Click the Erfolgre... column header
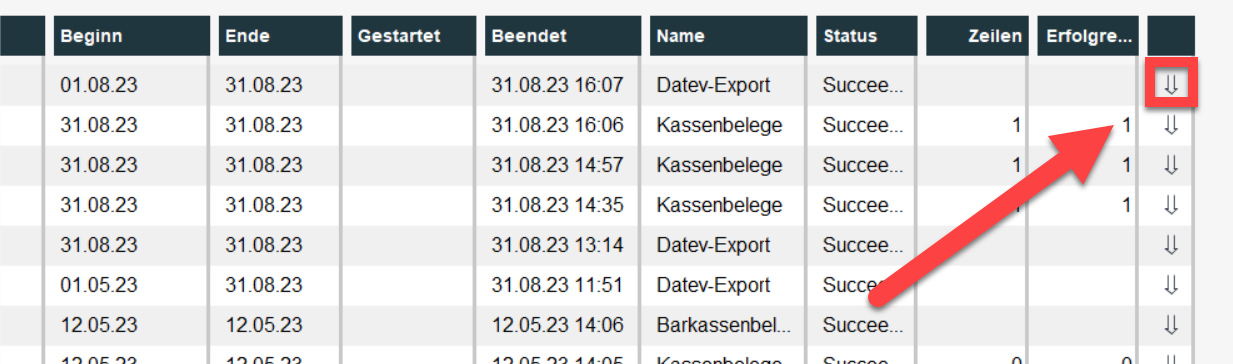The width and height of the screenshot is (1233, 364). [x=1088, y=36]
